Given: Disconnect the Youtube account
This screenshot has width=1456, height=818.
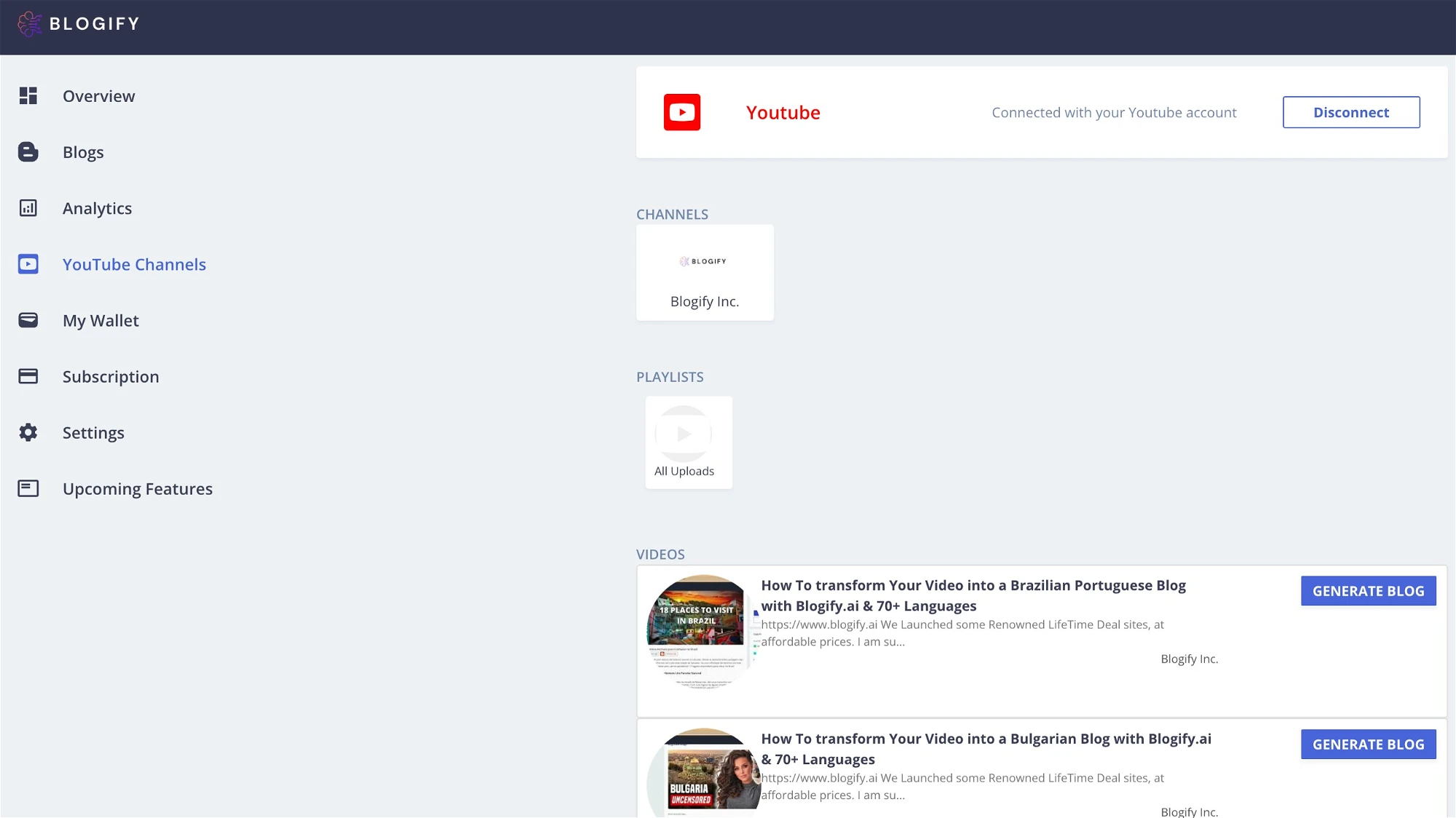Looking at the screenshot, I should tap(1351, 112).
